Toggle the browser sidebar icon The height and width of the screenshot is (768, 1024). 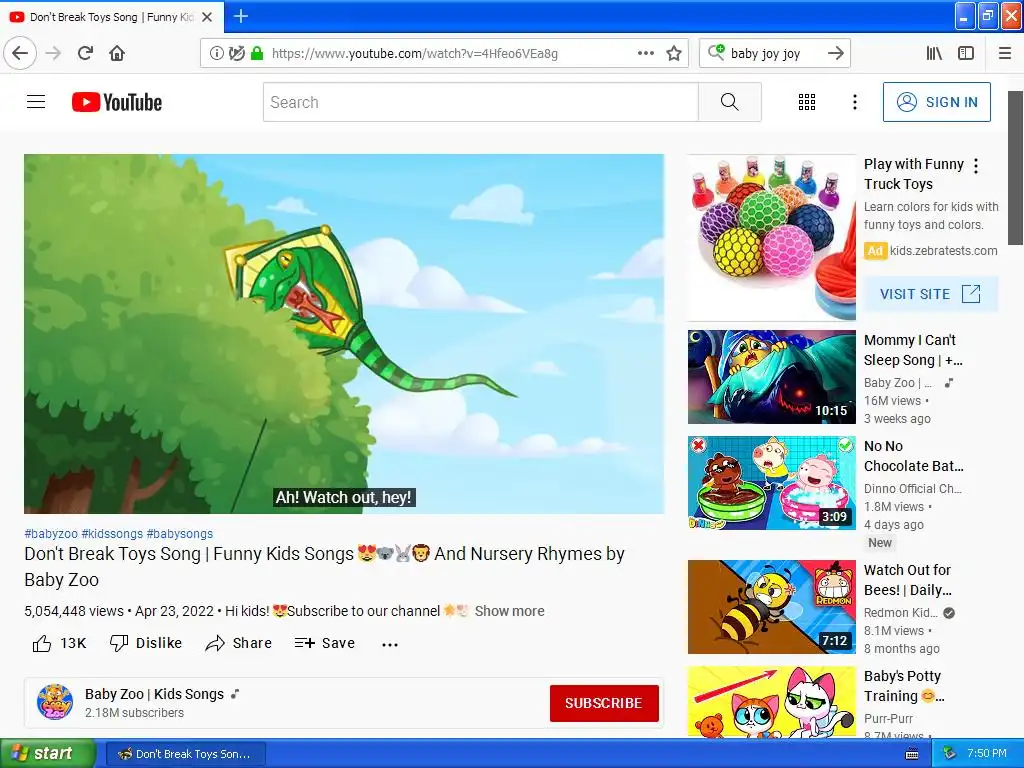point(966,53)
